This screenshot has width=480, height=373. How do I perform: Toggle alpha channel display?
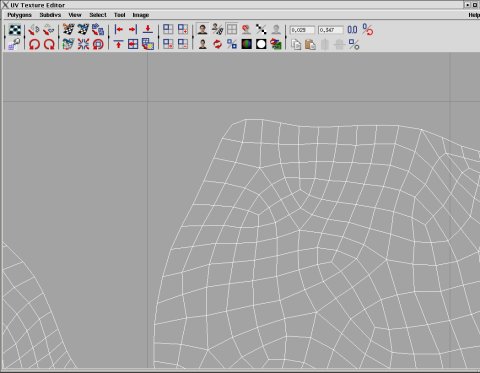pos(261,44)
